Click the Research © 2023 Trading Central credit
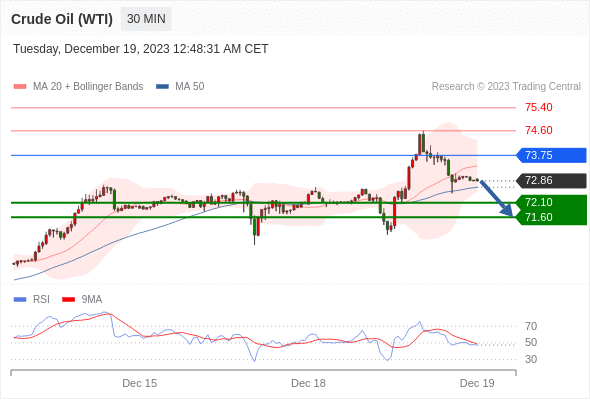Screen dimensions: 590x400 pos(506,87)
